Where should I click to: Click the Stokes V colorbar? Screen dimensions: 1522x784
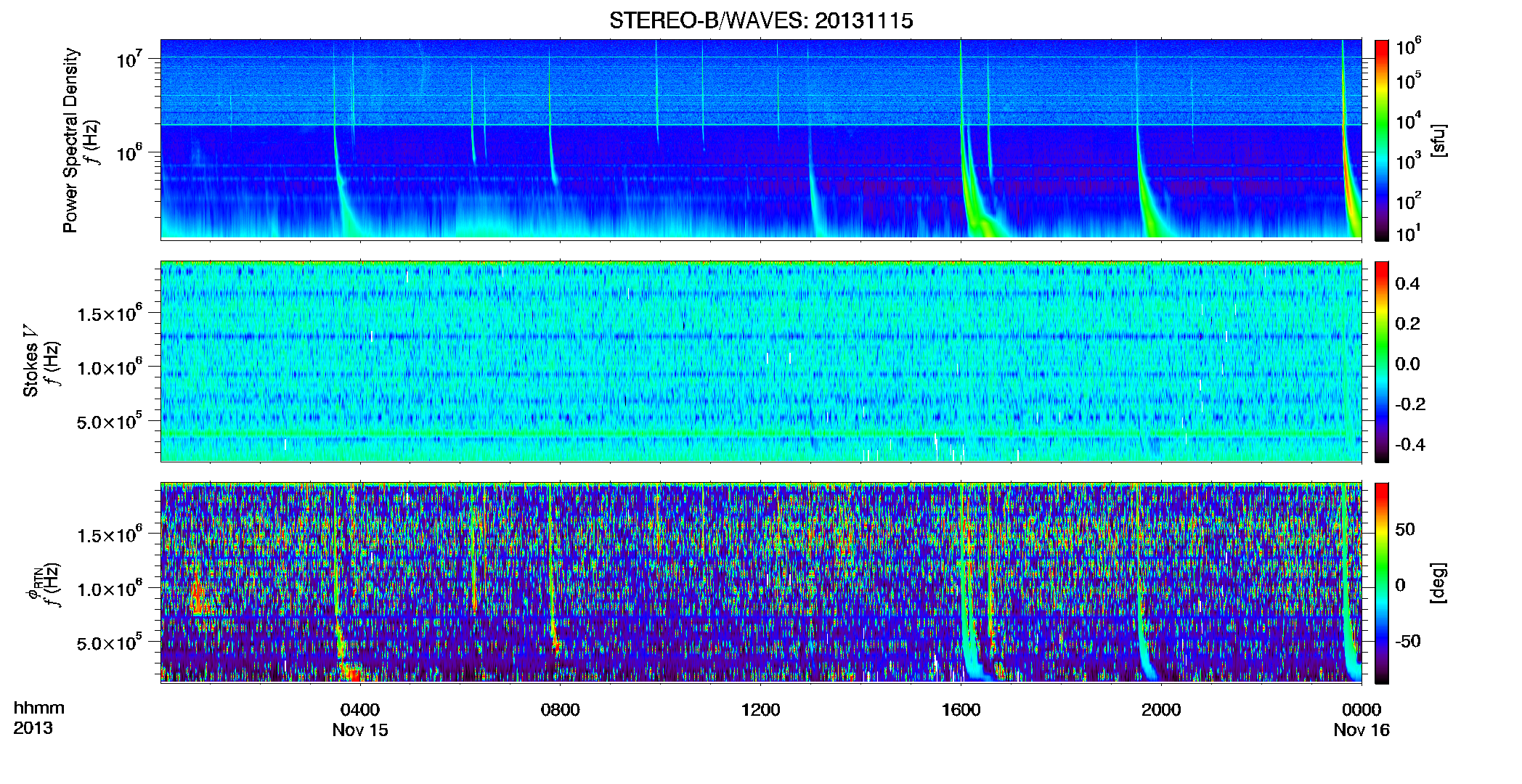pyautogui.click(x=1382, y=362)
